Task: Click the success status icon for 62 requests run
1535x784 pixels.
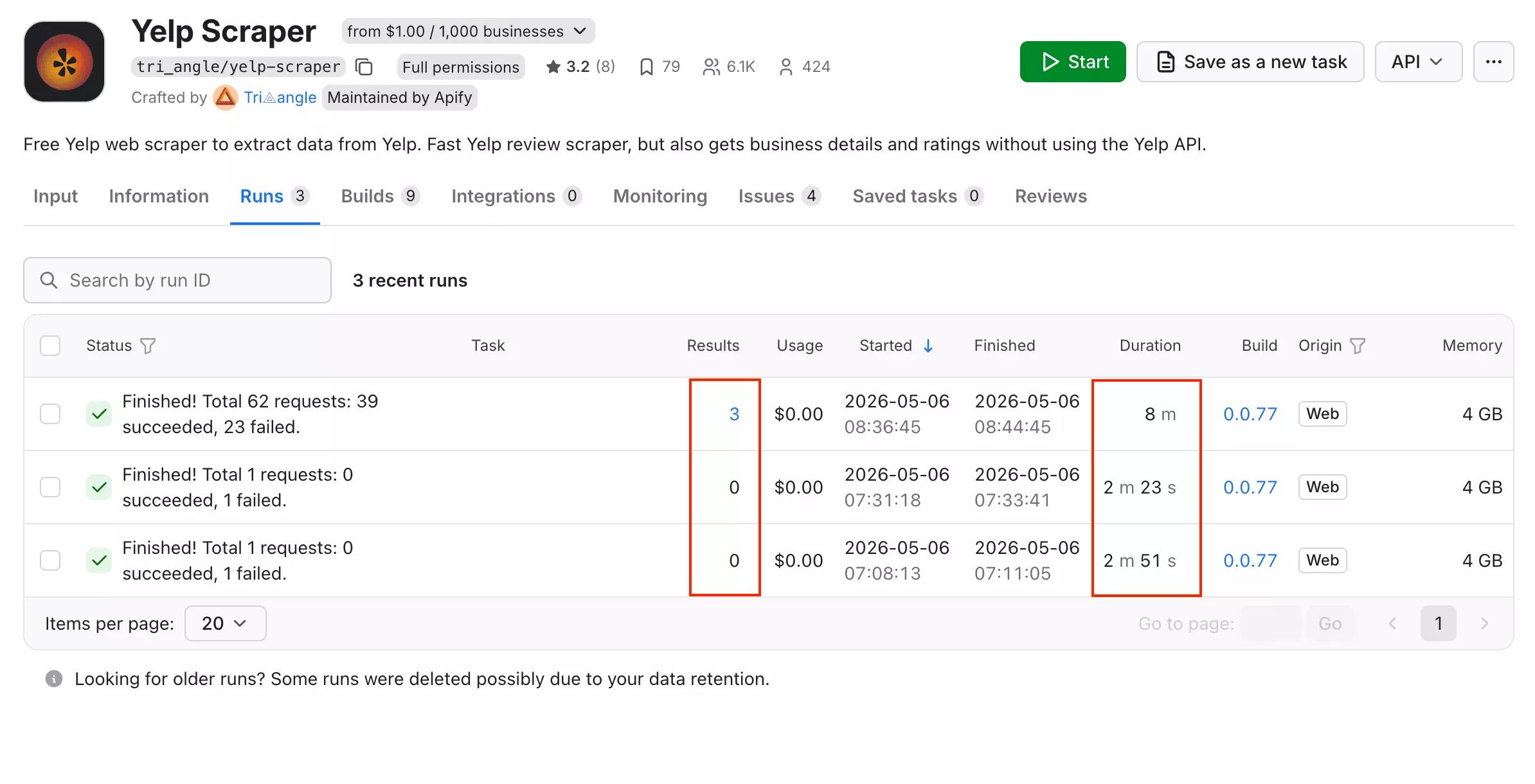Action: (x=99, y=414)
